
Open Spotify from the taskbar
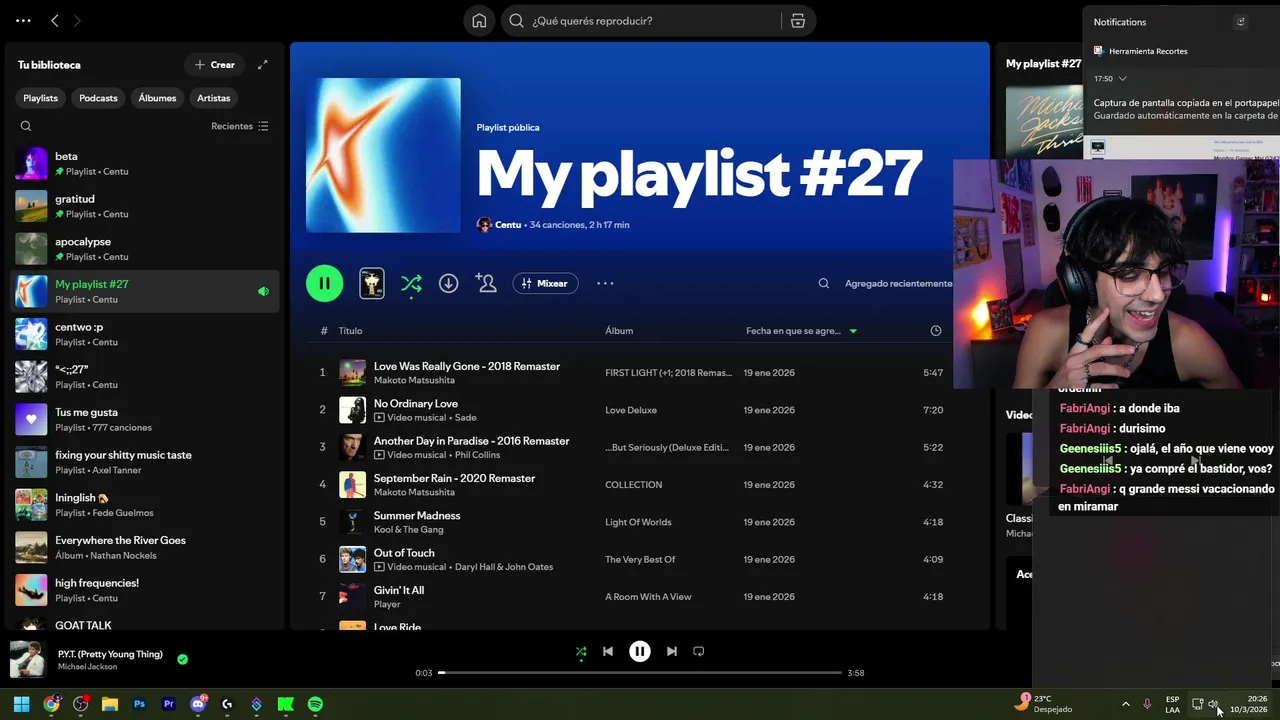click(x=315, y=704)
